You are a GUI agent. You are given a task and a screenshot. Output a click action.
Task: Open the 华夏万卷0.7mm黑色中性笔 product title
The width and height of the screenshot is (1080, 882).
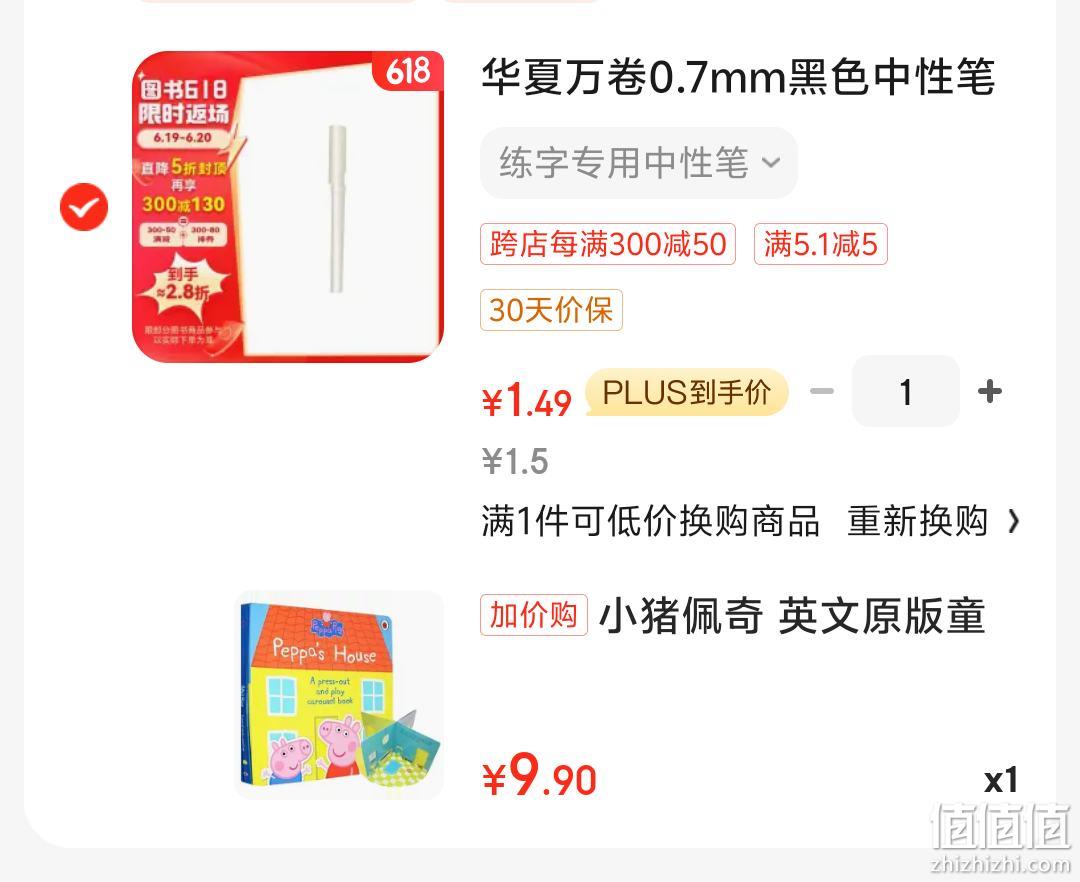(738, 76)
